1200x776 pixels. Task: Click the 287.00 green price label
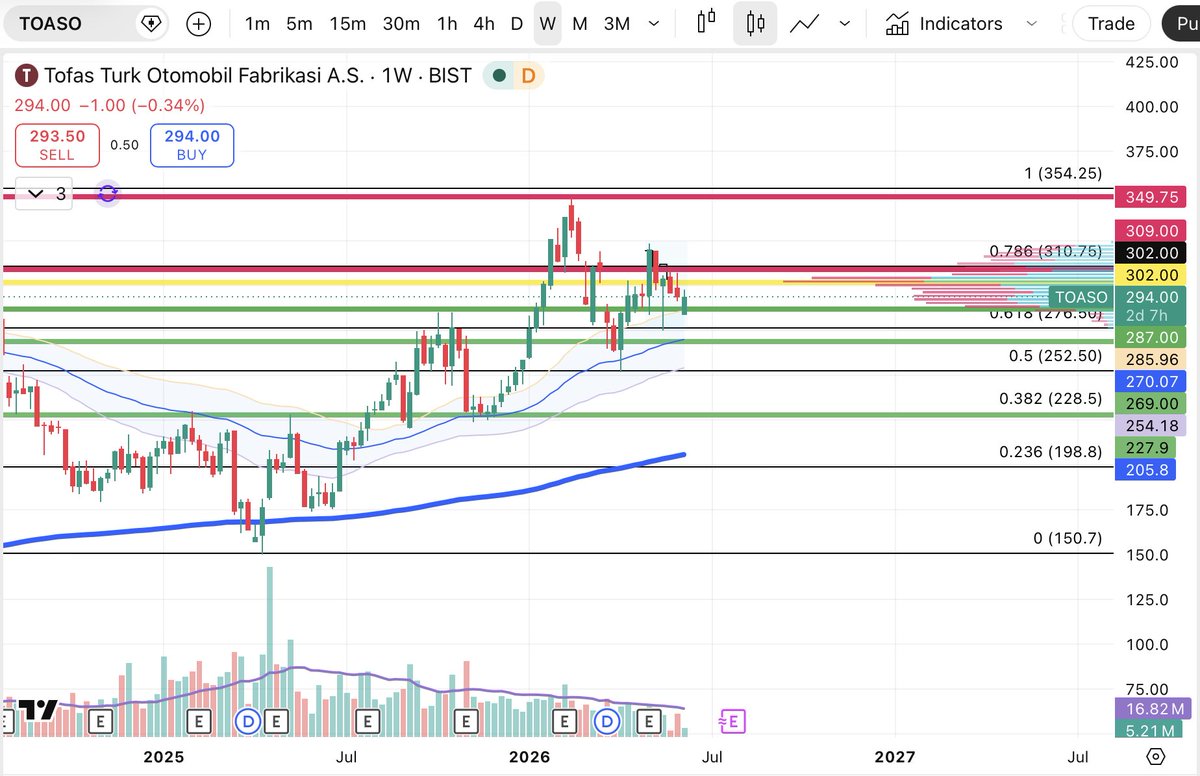coord(1150,338)
